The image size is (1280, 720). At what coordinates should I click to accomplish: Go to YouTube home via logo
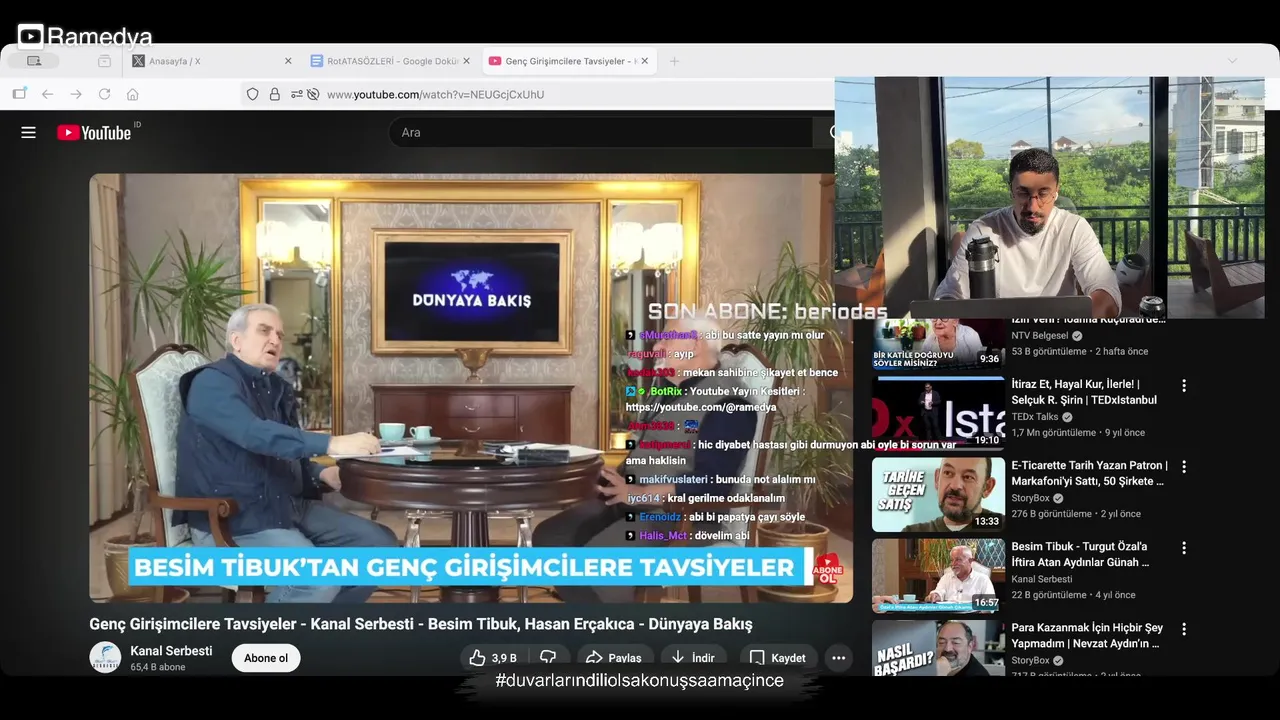(94, 133)
